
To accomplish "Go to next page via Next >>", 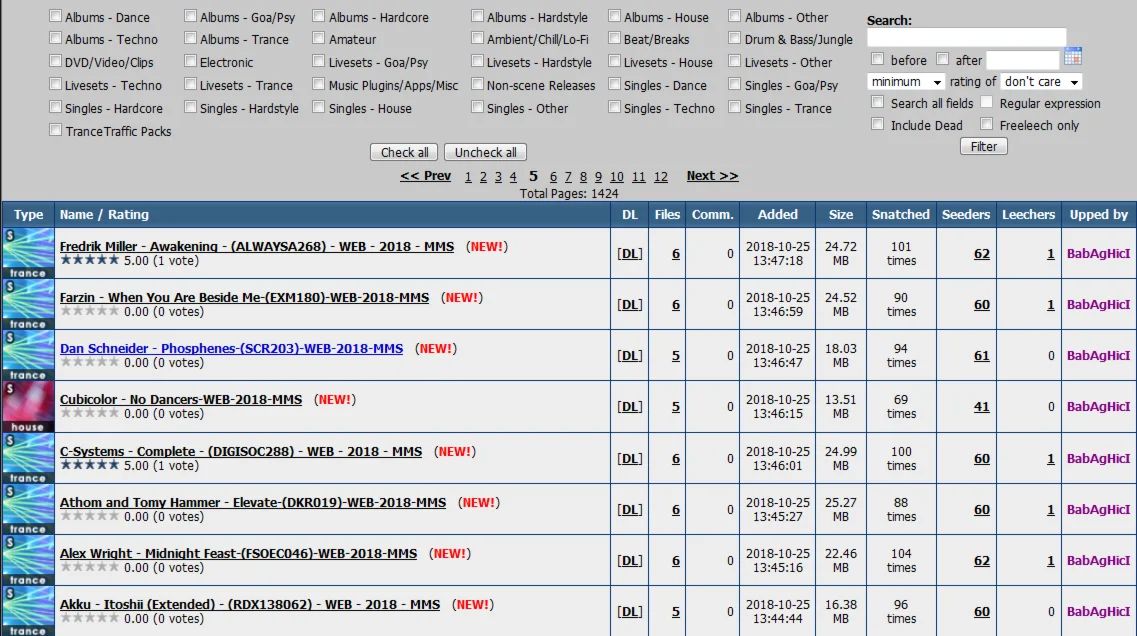I will click(x=712, y=175).
